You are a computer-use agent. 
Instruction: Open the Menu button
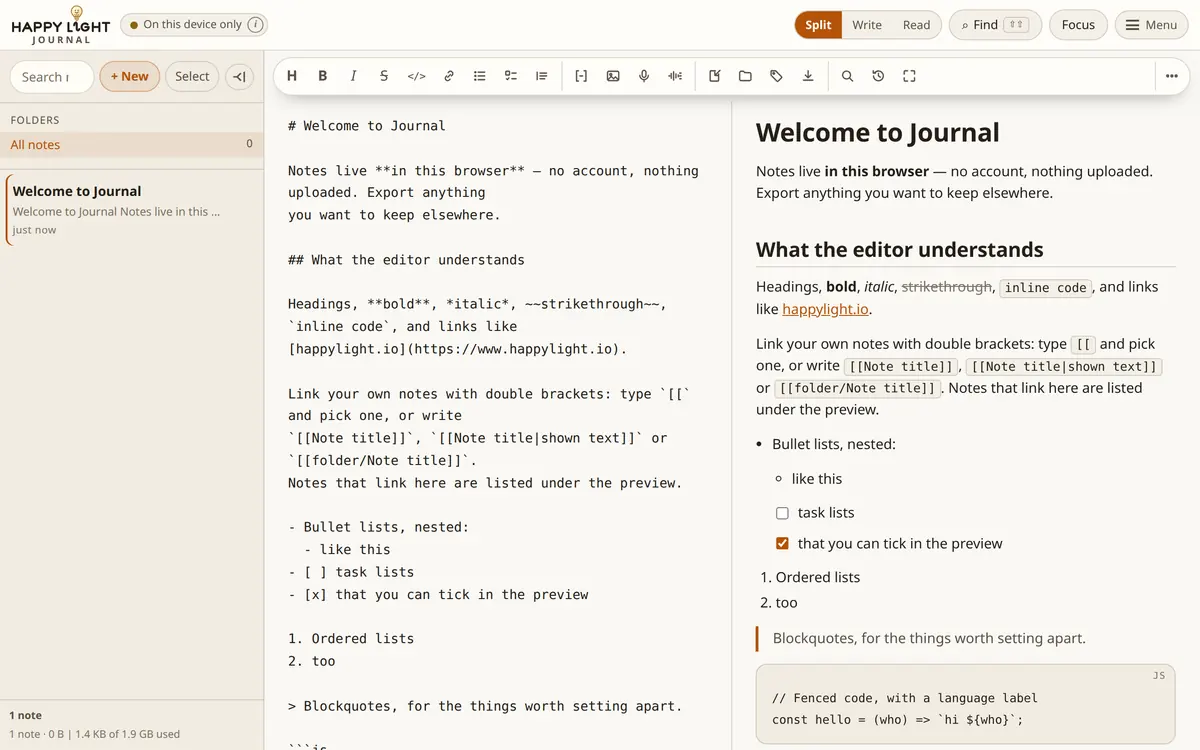pos(1152,25)
